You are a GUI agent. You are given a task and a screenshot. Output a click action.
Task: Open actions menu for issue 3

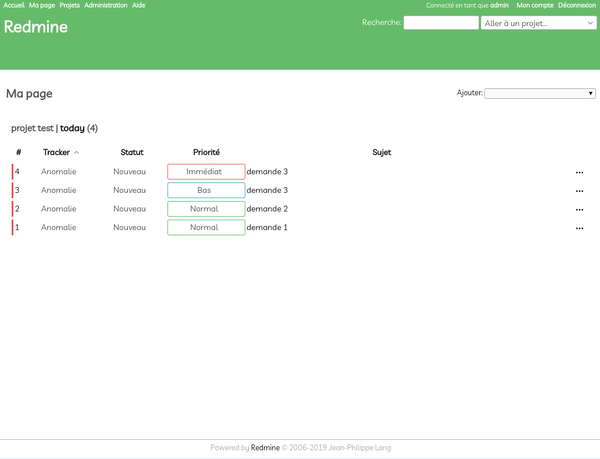click(x=579, y=191)
